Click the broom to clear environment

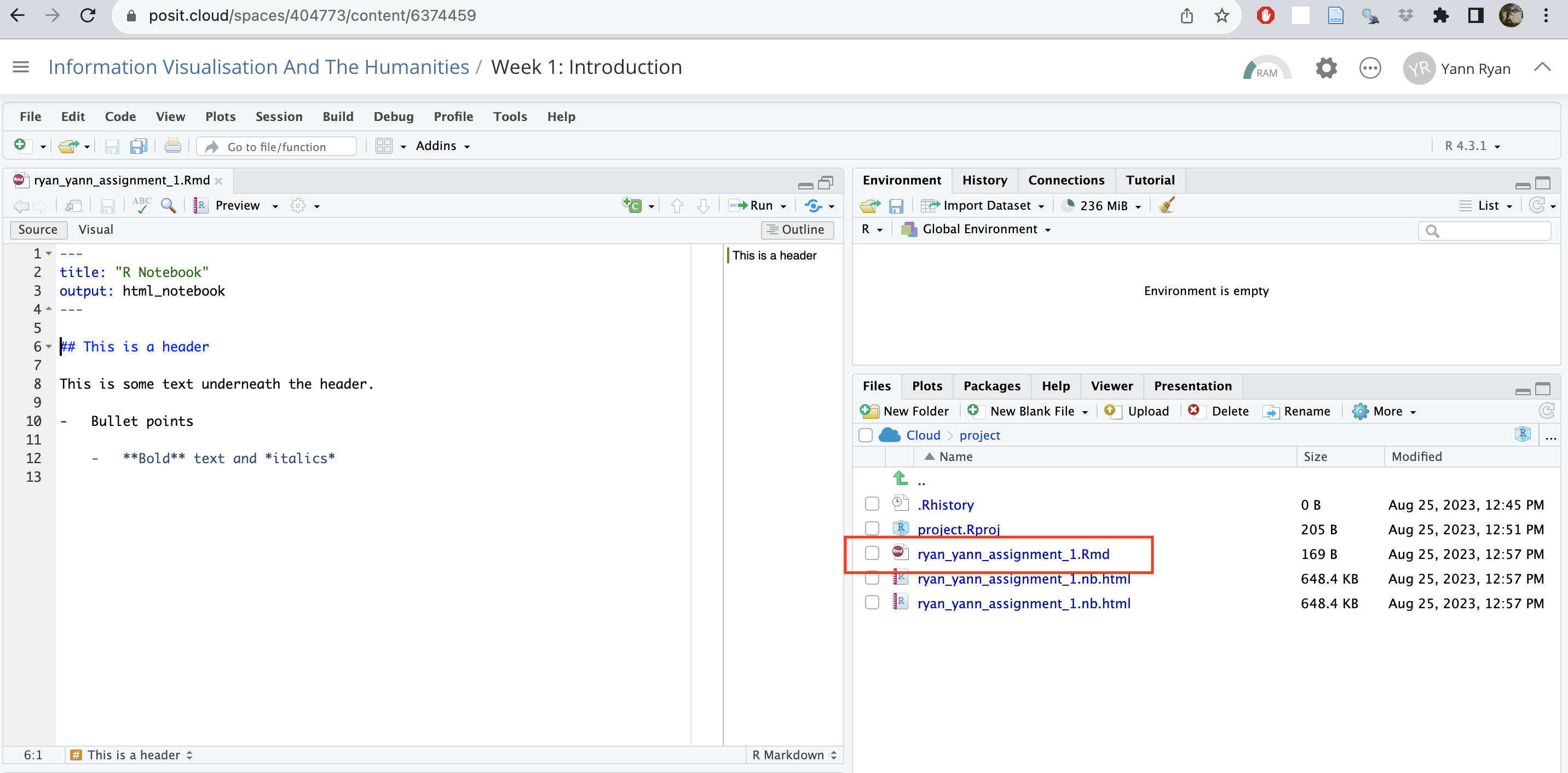click(1167, 205)
